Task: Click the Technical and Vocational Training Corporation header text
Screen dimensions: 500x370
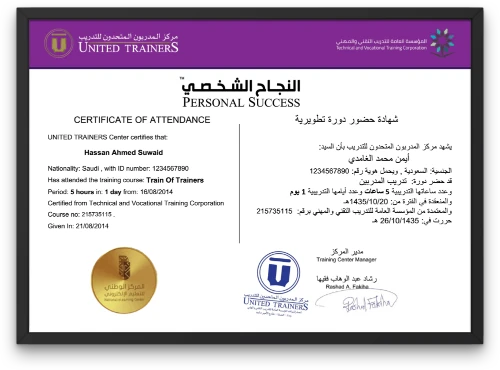Action: click(x=381, y=45)
